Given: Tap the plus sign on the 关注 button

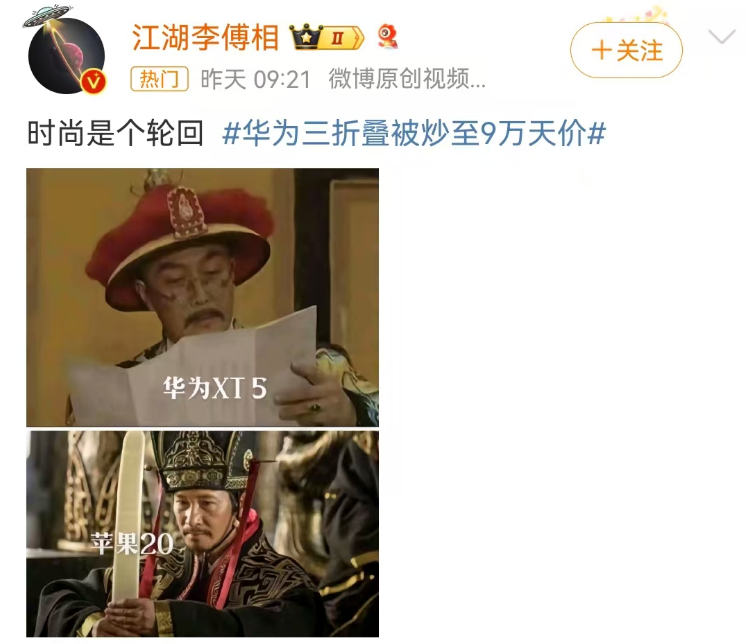Looking at the screenshot, I should click(601, 50).
